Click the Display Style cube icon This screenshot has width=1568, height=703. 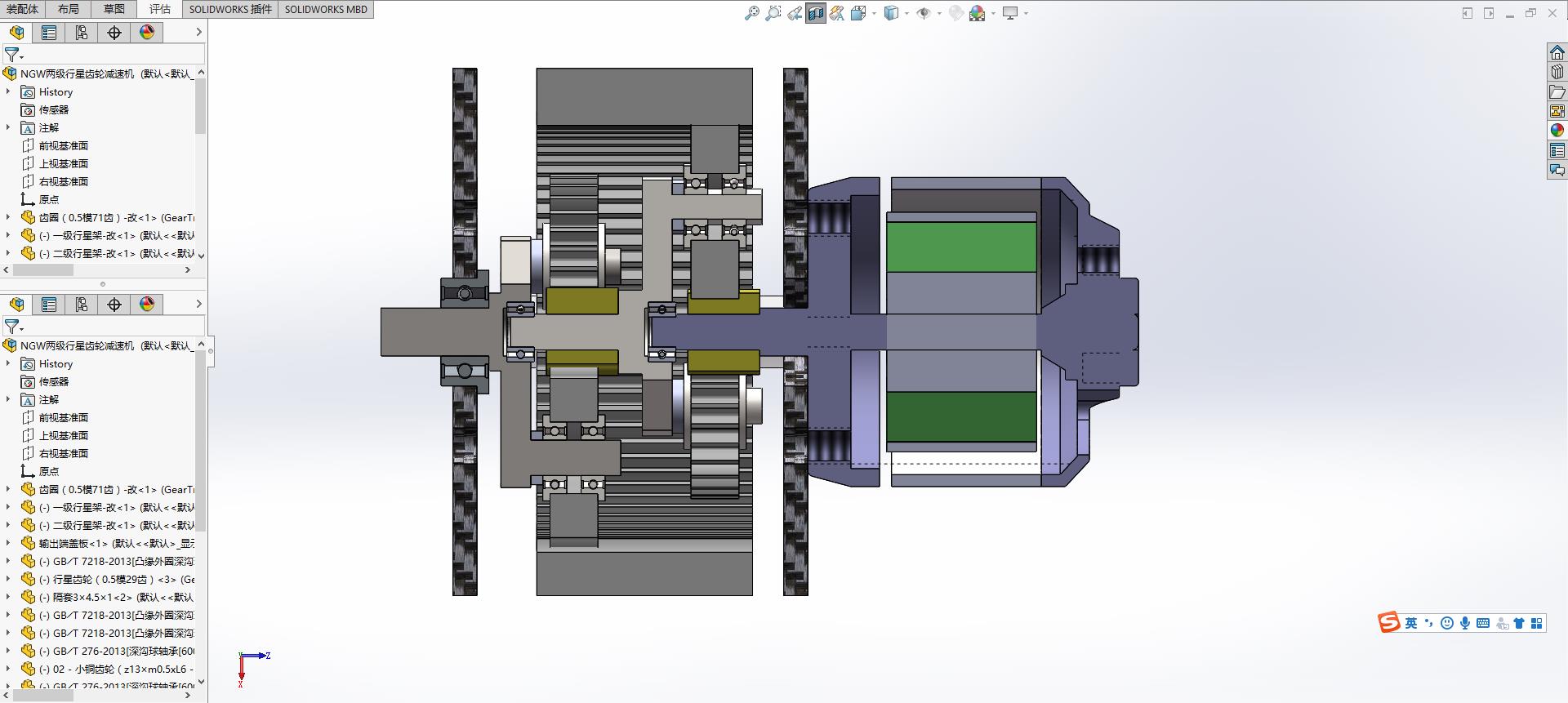[891, 13]
